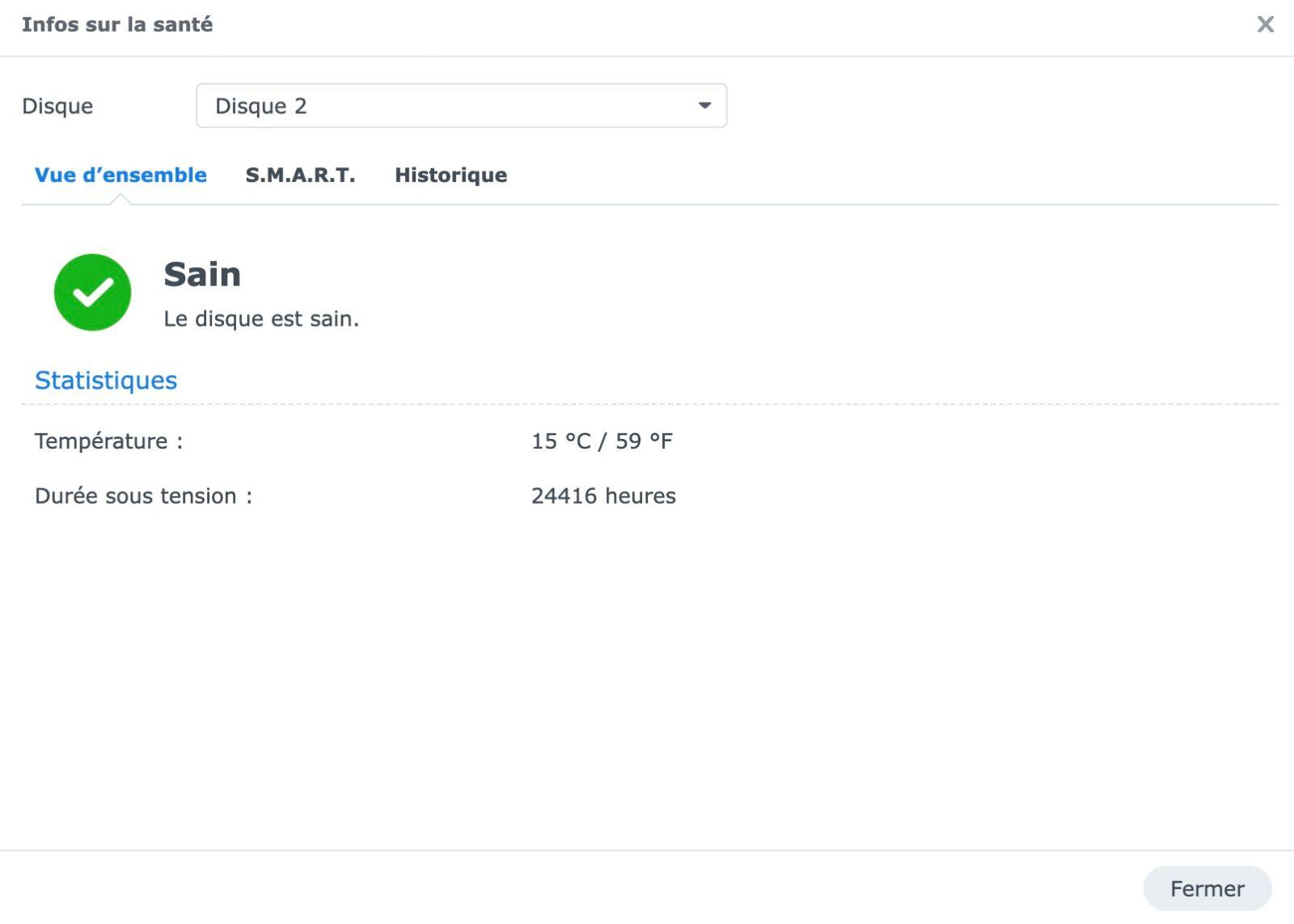Close the Infos sur la santé dialog

click(x=1265, y=24)
